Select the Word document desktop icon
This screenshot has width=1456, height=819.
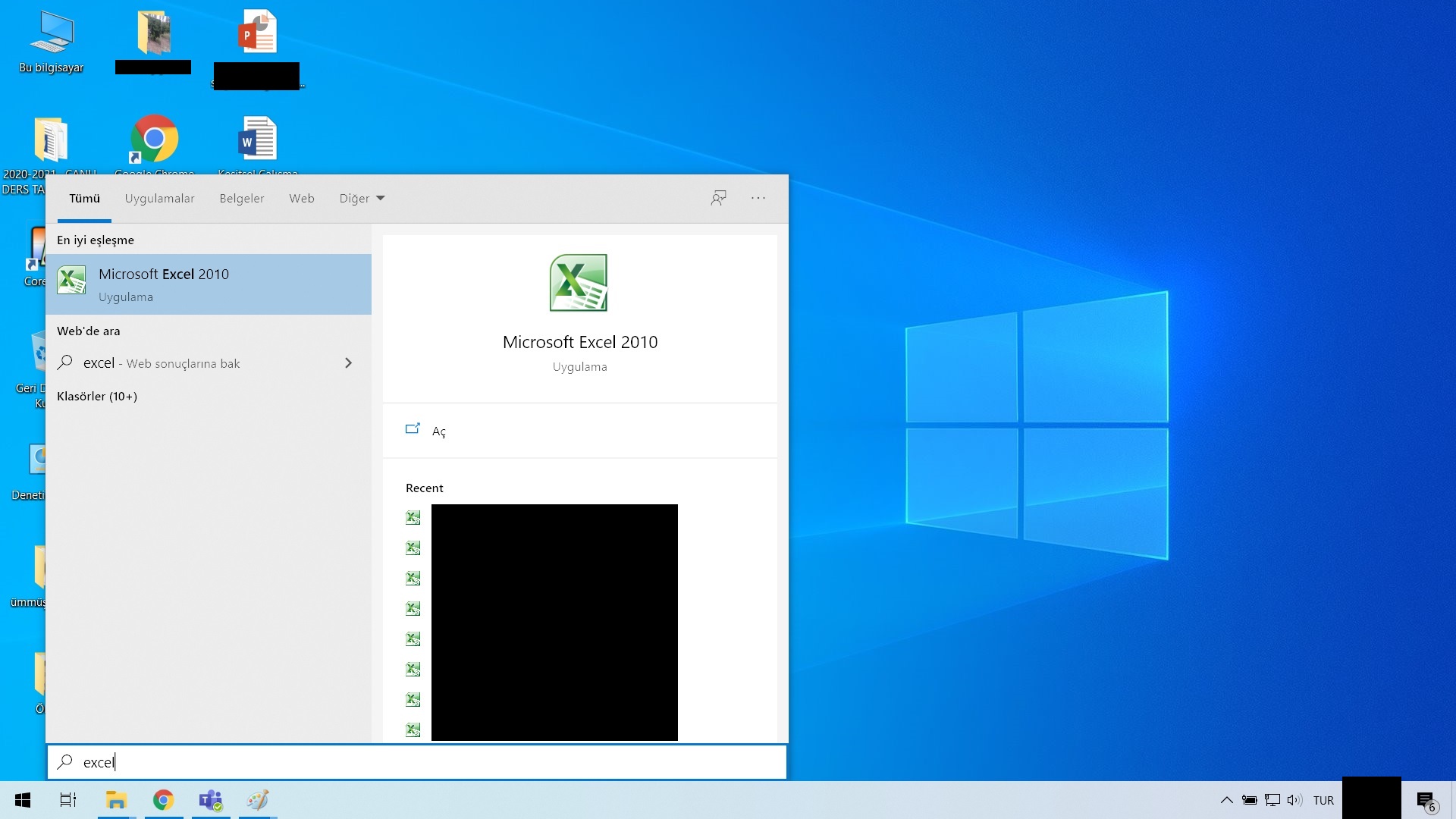click(258, 144)
